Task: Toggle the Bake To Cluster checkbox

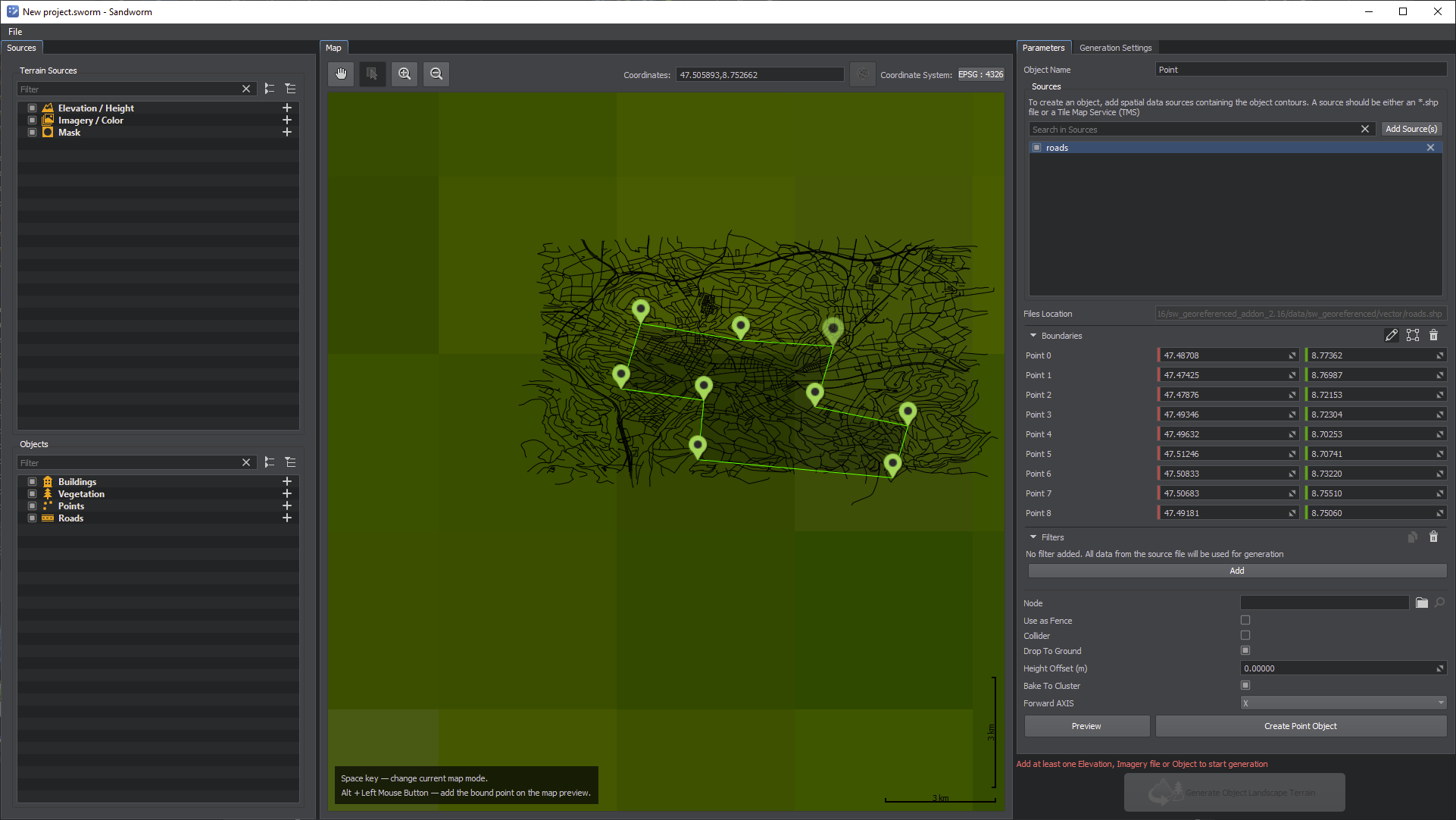Action: pyautogui.click(x=1245, y=685)
